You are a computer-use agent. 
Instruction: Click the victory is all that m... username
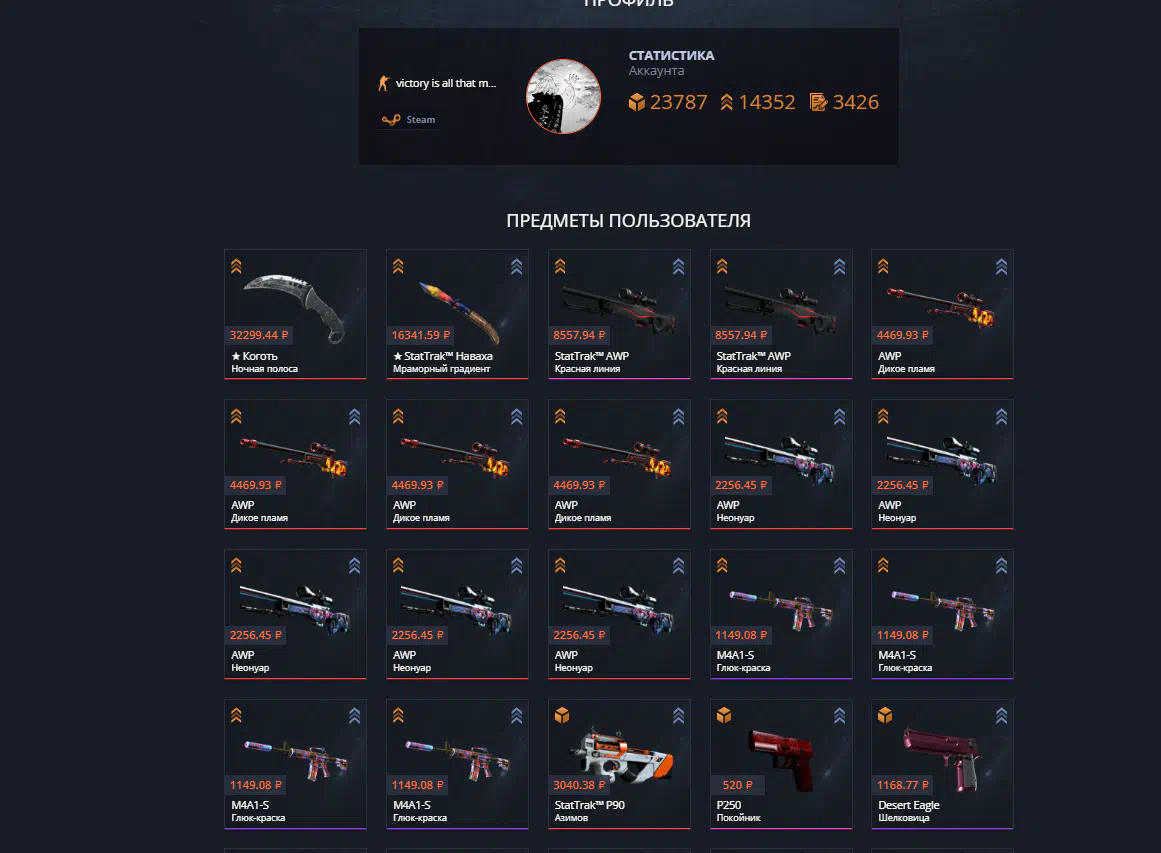click(446, 83)
